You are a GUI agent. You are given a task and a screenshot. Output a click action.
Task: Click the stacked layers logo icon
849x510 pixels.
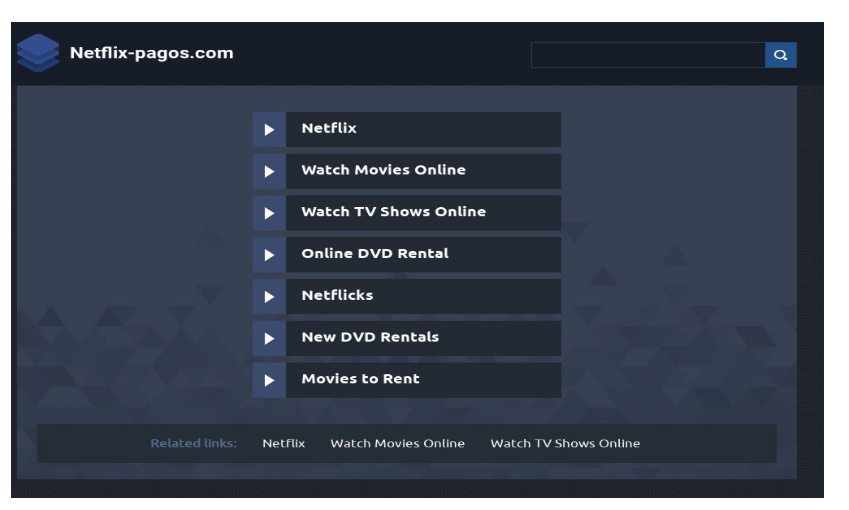click(39, 54)
